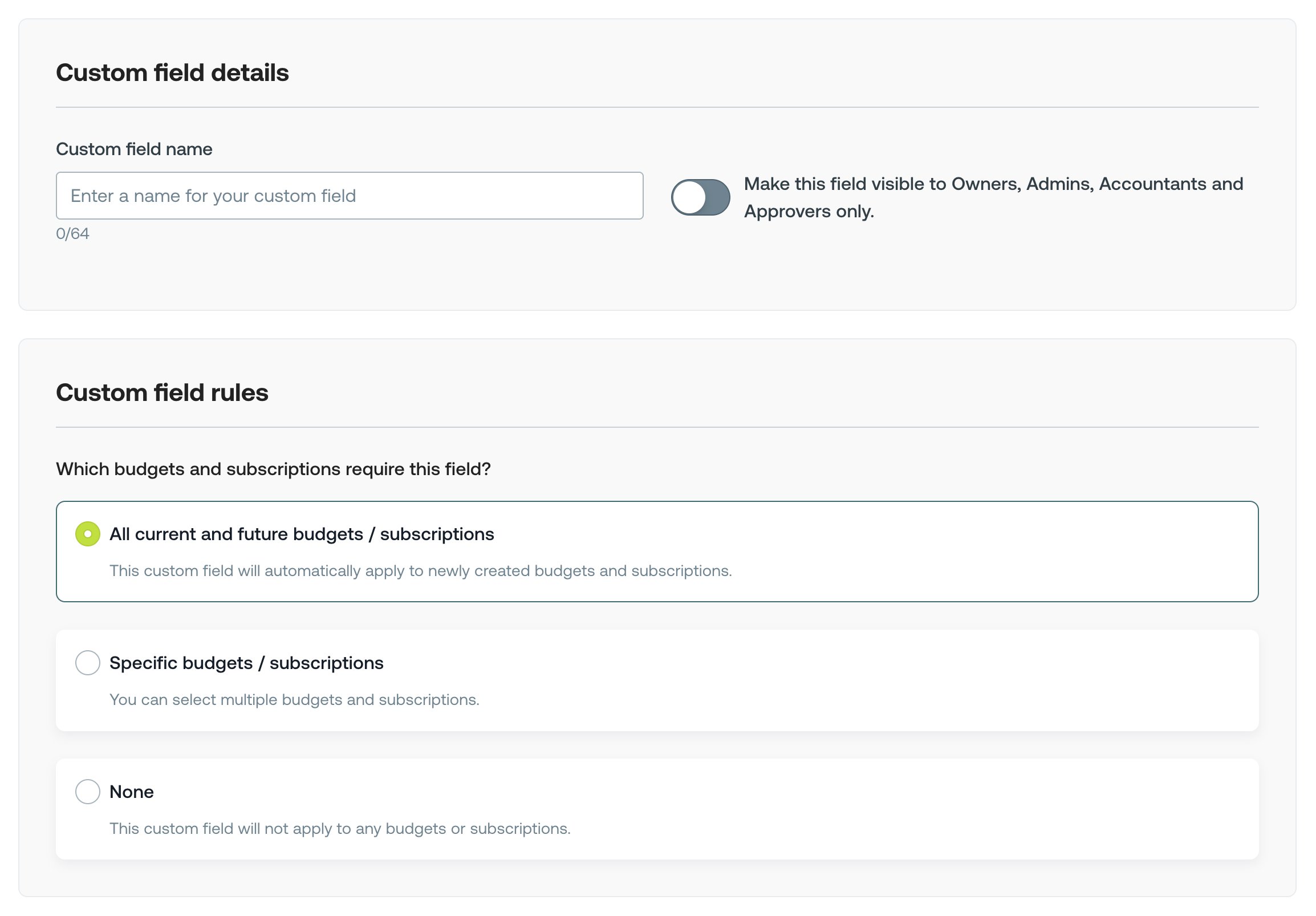Click text 'This custom field will not apply to any budgets'
Screen dimensions: 1316x916
tap(339, 828)
